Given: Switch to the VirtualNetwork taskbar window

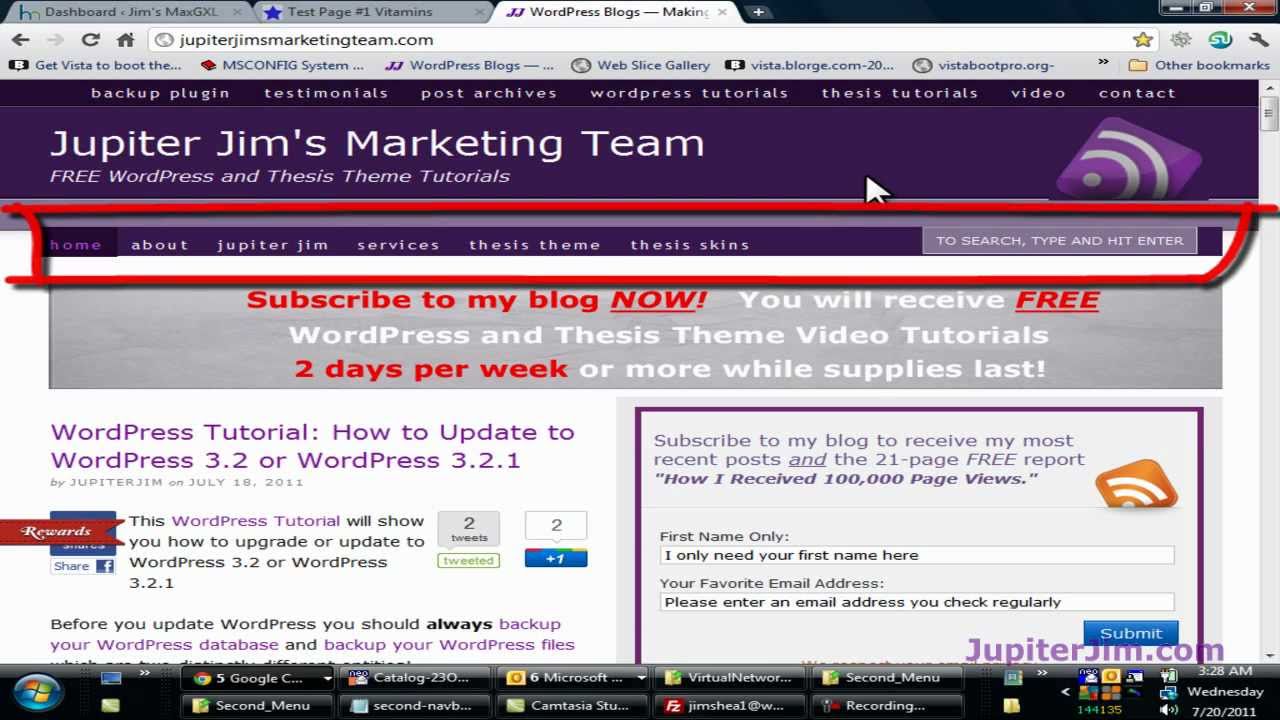Looking at the screenshot, I should 730,678.
